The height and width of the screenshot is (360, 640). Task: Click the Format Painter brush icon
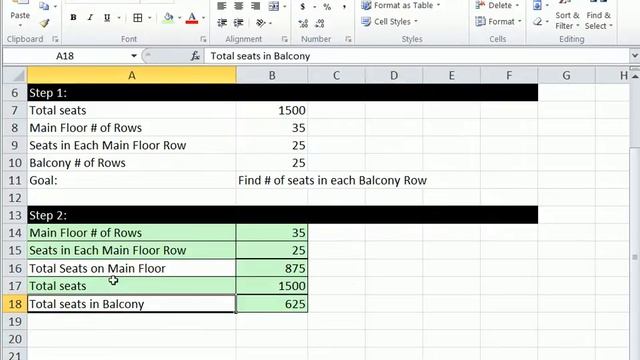pyautogui.click(x=44, y=23)
